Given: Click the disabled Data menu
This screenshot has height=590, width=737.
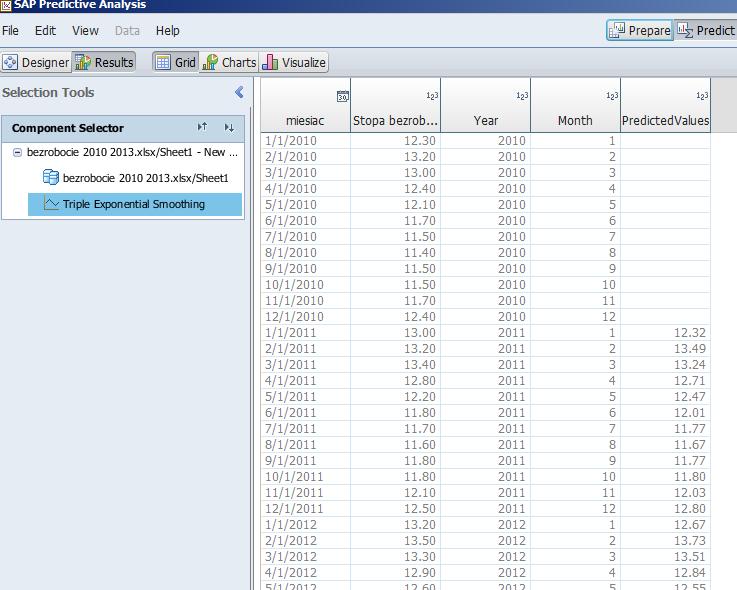Looking at the screenshot, I should tap(127, 31).
